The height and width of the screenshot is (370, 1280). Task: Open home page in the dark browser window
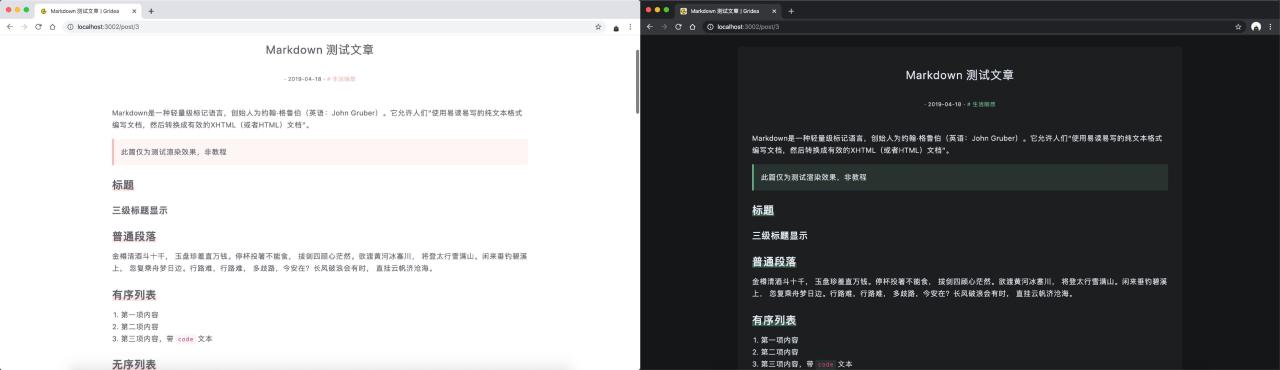coord(692,27)
